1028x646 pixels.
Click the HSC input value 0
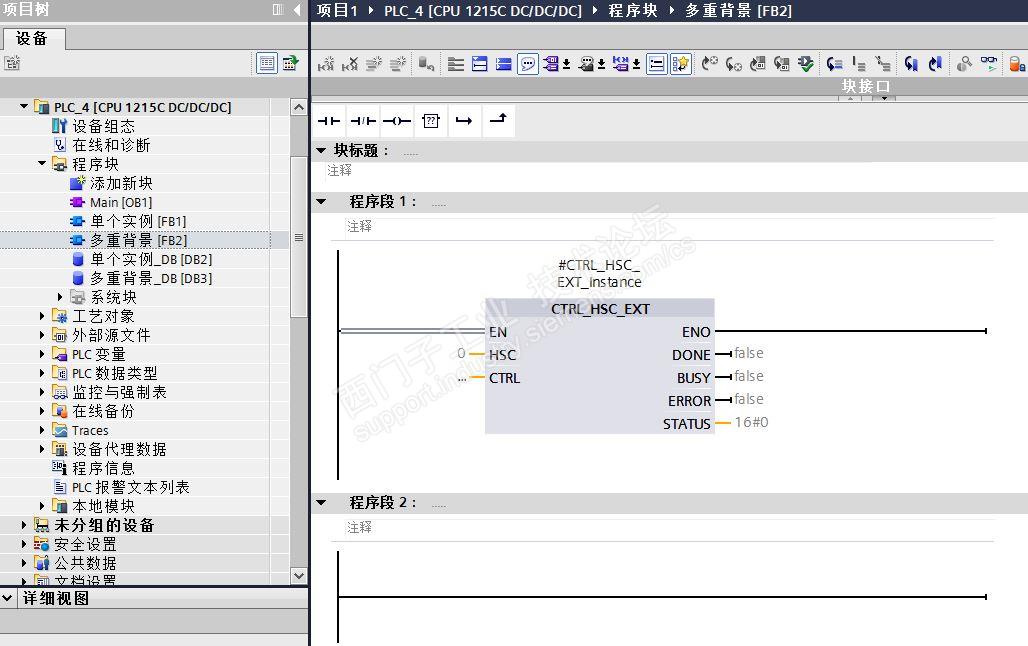pyautogui.click(x=461, y=354)
